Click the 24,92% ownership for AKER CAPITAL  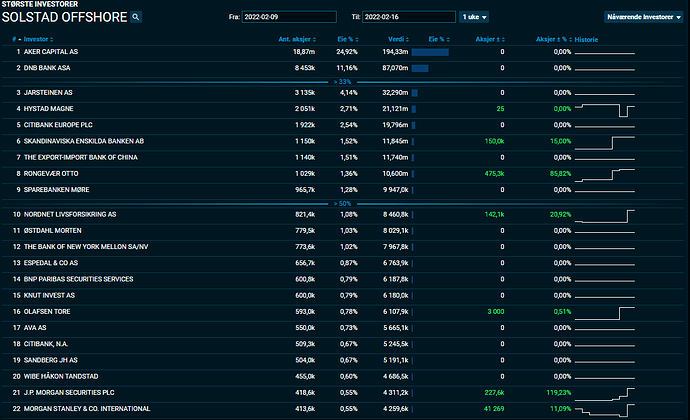pos(347,52)
